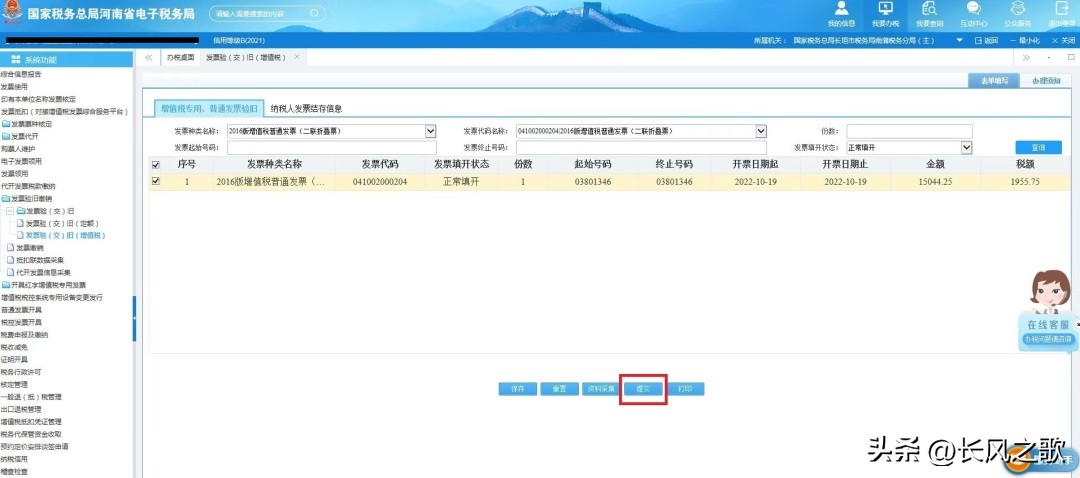The image size is (1080, 478).
Task: Click the 提交 submit button
Action: 643,389
